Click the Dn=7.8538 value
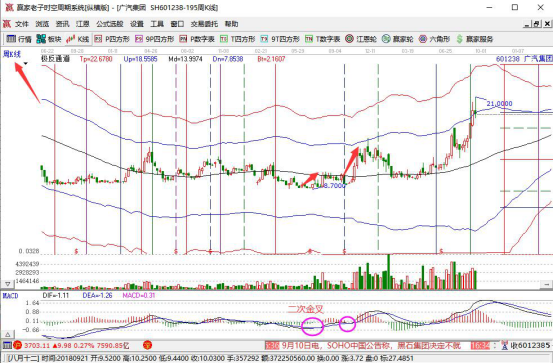Image resolution: width=553 pixels, height=364 pixels. click(227, 59)
